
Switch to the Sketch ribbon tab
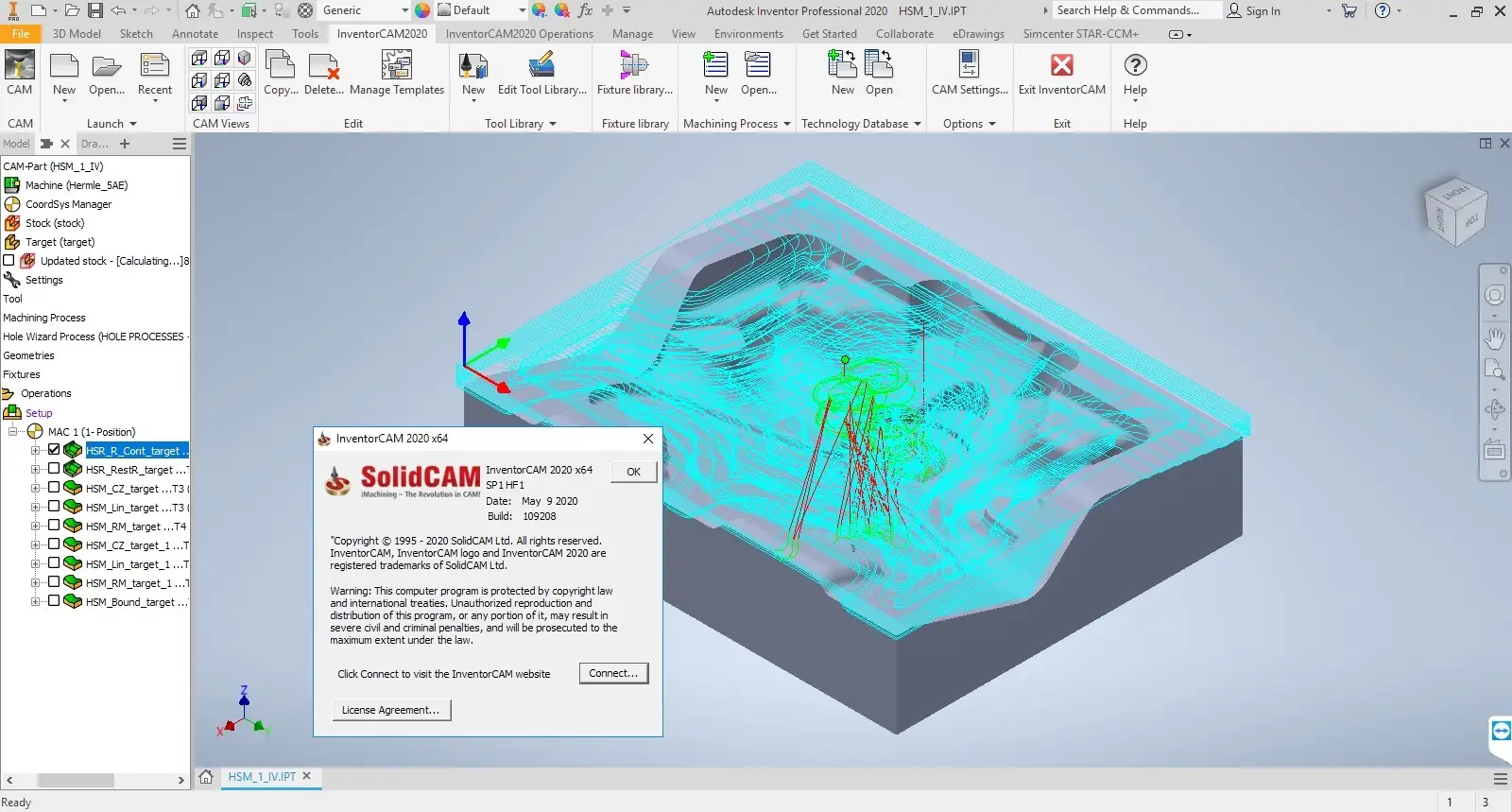pos(136,34)
